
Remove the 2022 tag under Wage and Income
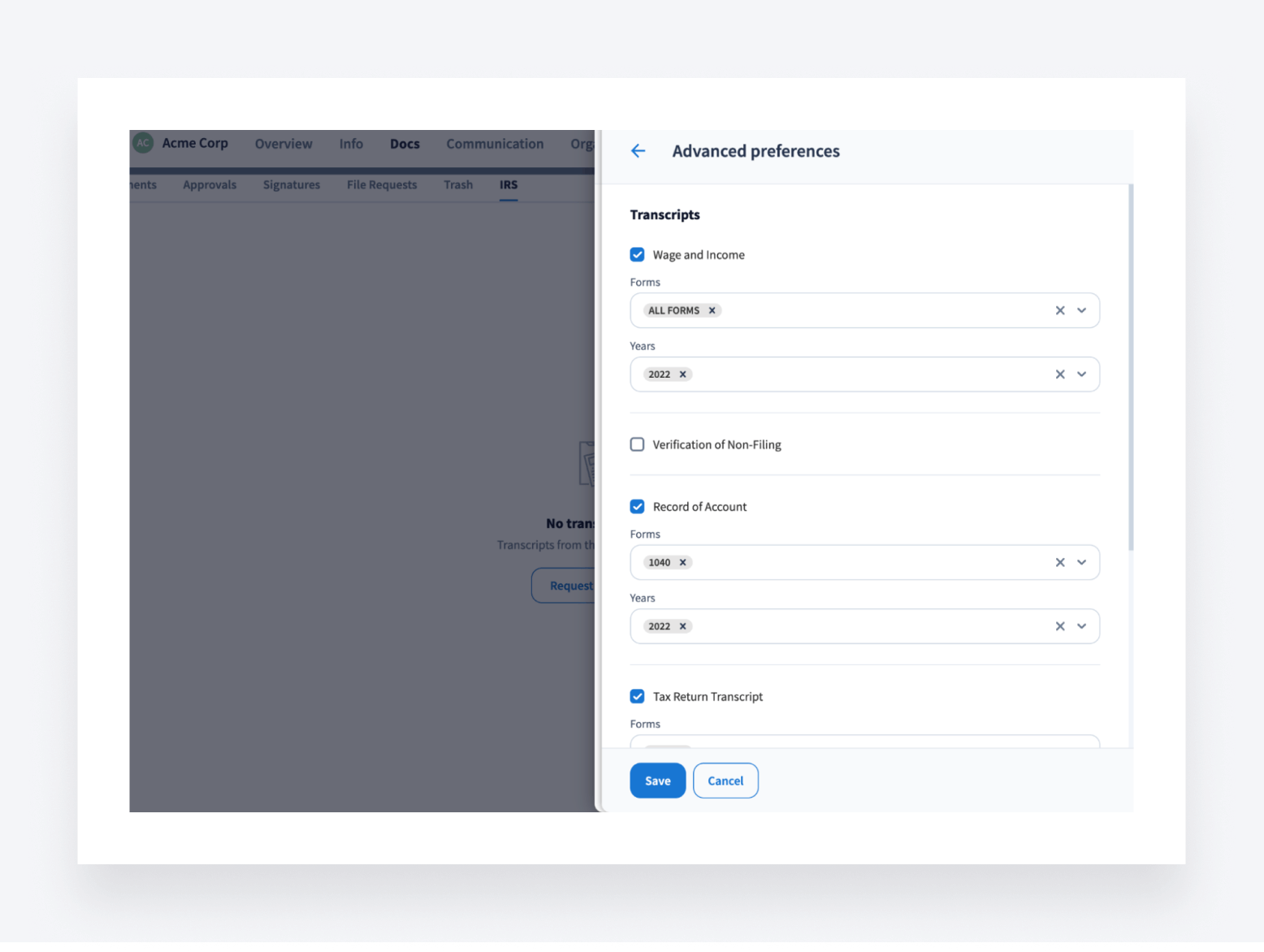[x=682, y=374]
